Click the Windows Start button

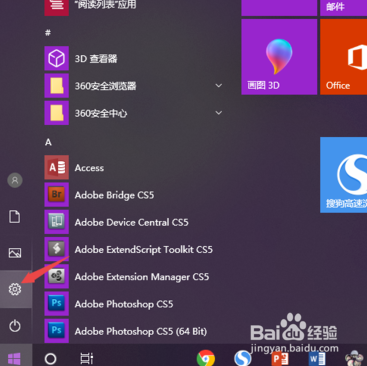pos(15,359)
